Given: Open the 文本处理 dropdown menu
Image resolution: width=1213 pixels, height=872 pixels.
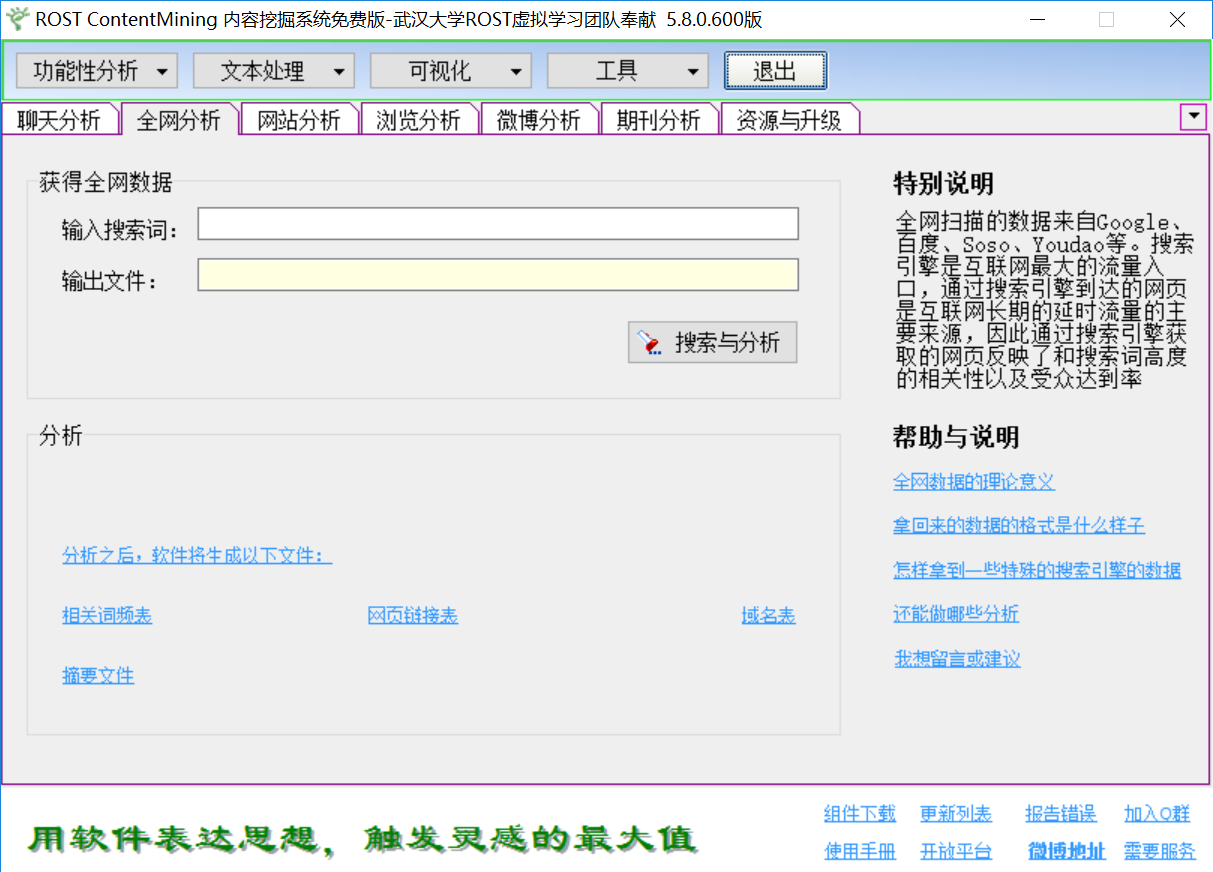Looking at the screenshot, I should pyautogui.click(x=274, y=71).
